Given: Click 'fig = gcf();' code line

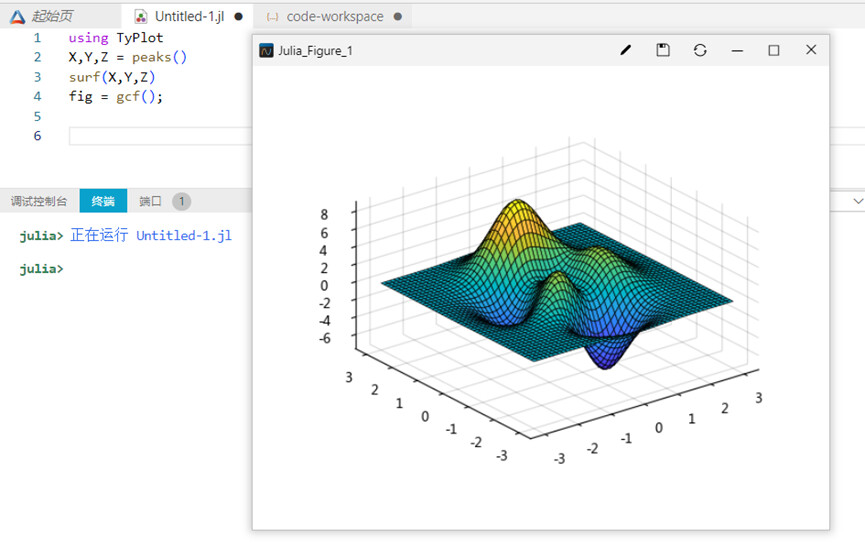Looking at the screenshot, I should pyautogui.click(x=116, y=97).
